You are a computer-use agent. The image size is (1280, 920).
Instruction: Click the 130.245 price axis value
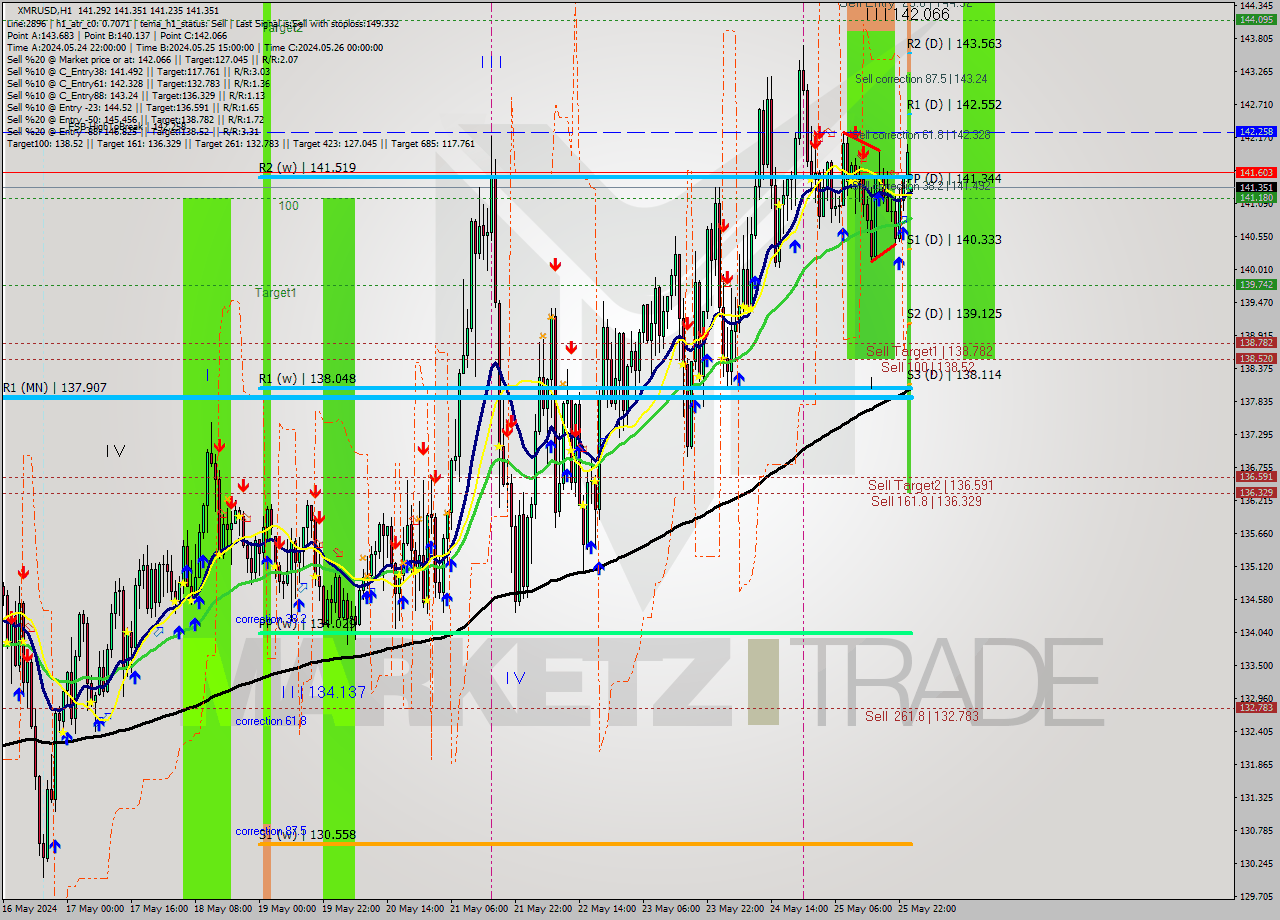(1255, 864)
